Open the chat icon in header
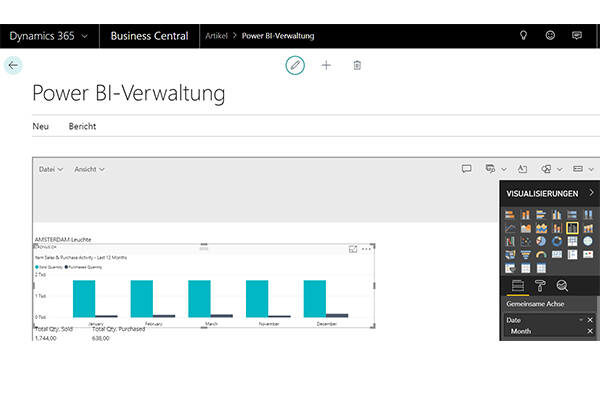 click(577, 36)
